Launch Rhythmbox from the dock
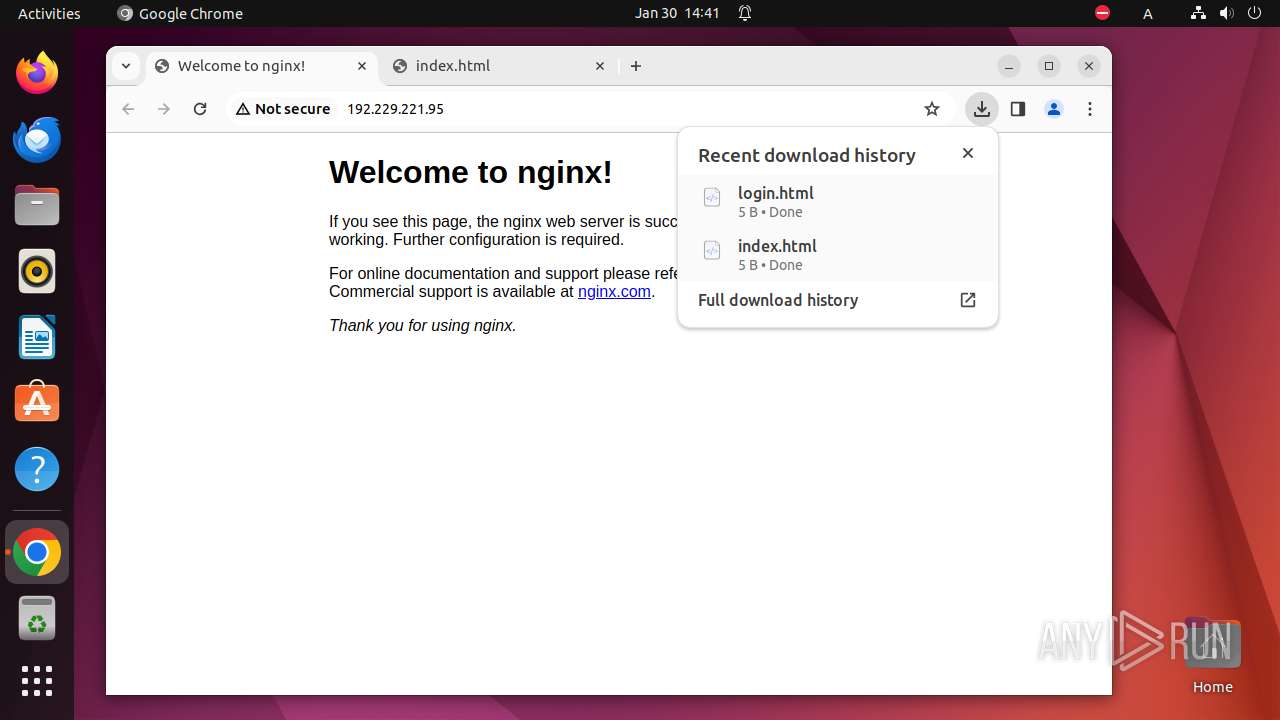Image resolution: width=1280 pixels, height=720 pixels. (37, 271)
